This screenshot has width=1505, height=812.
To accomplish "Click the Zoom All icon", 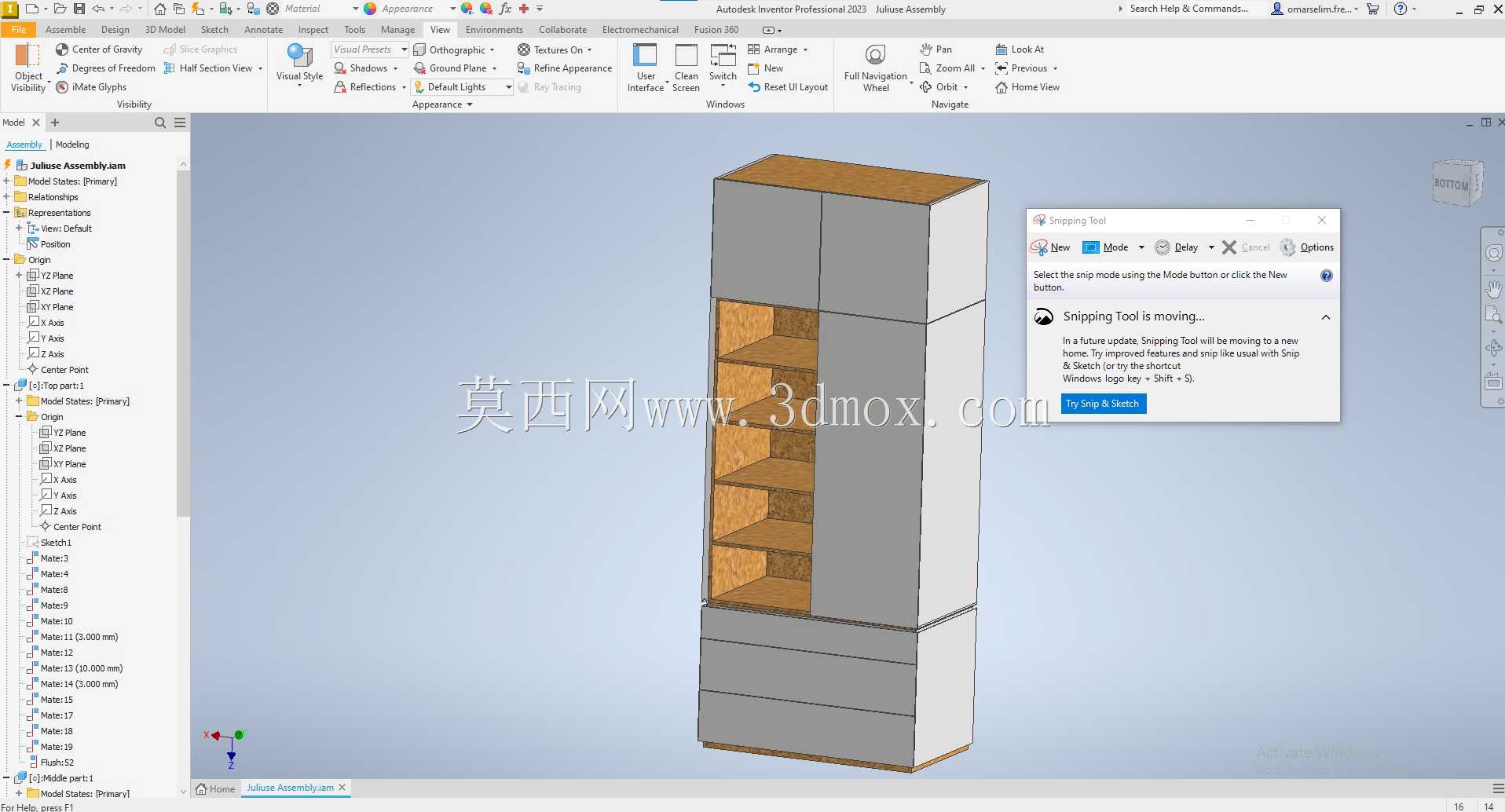I will pyautogui.click(x=925, y=68).
